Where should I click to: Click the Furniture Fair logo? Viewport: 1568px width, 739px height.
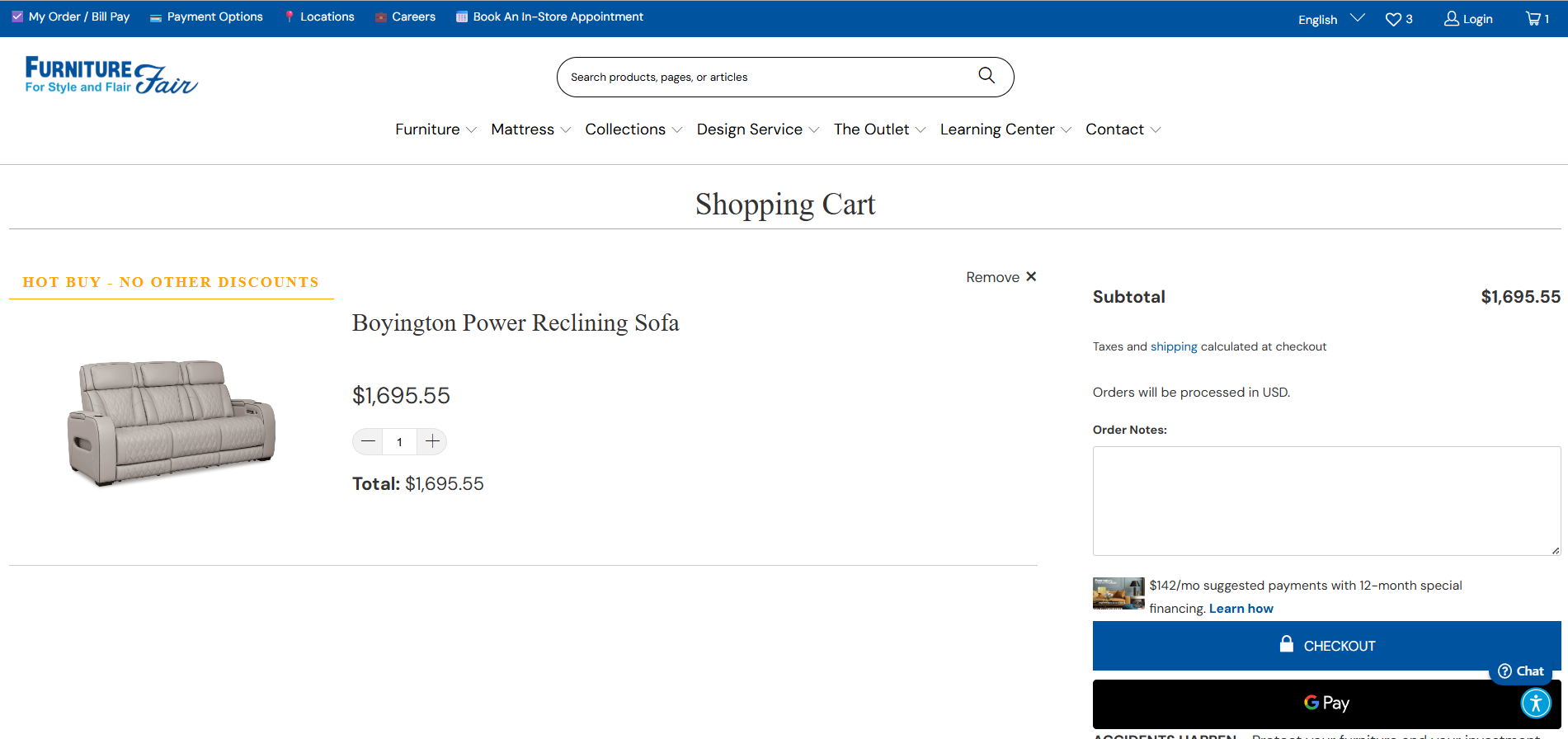[x=111, y=75]
